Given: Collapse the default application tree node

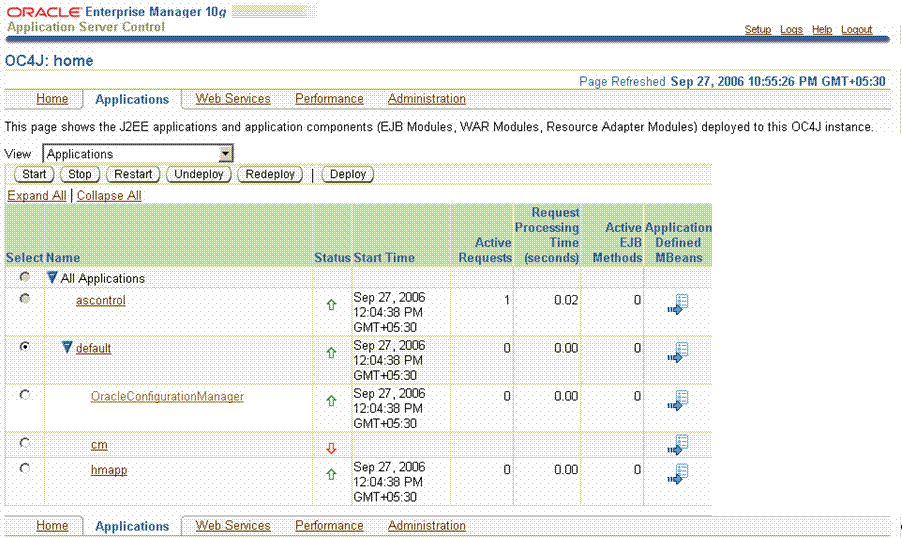Looking at the screenshot, I should point(67,347).
